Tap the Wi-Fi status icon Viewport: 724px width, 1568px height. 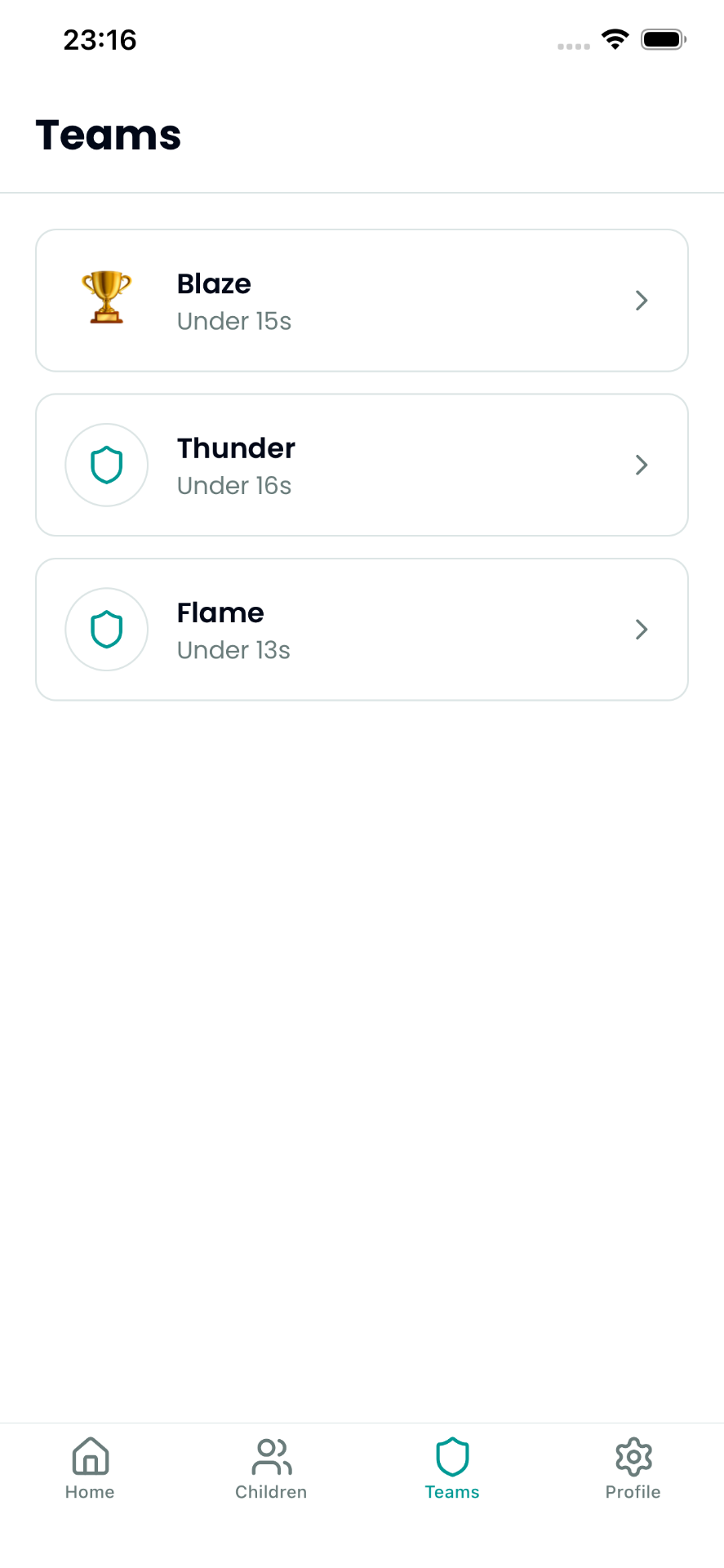tap(615, 39)
